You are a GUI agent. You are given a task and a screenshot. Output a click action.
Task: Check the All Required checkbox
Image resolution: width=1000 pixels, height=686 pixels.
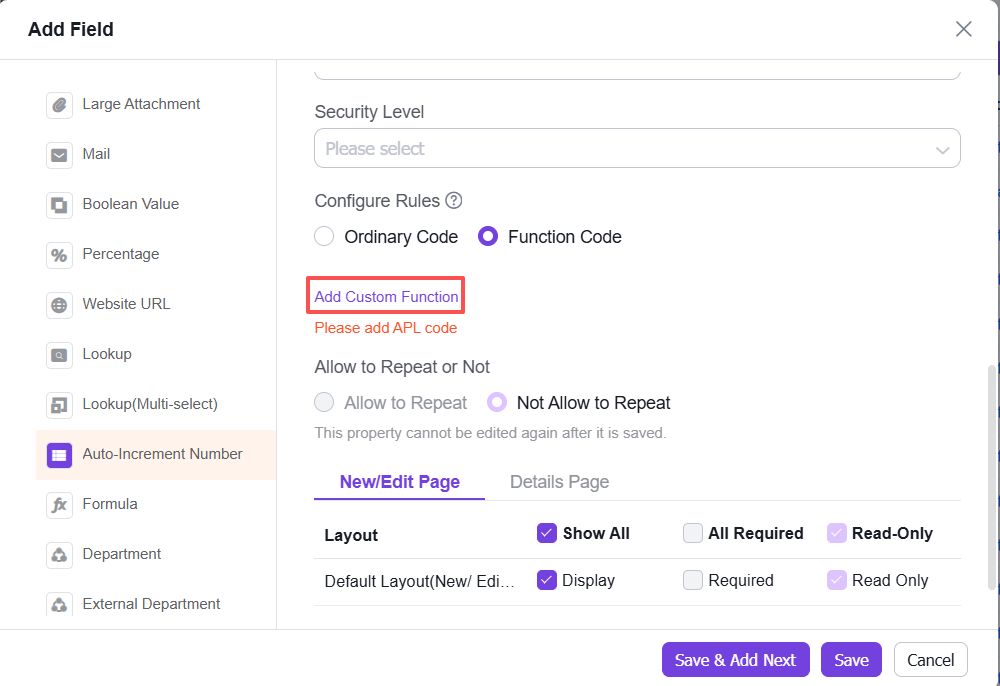pyautogui.click(x=693, y=533)
